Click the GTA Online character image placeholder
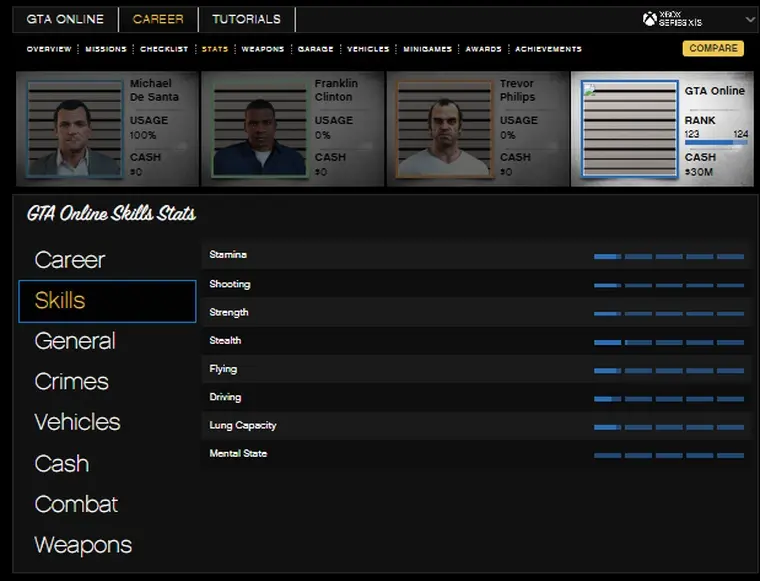The width and height of the screenshot is (760, 581). coord(628,128)
